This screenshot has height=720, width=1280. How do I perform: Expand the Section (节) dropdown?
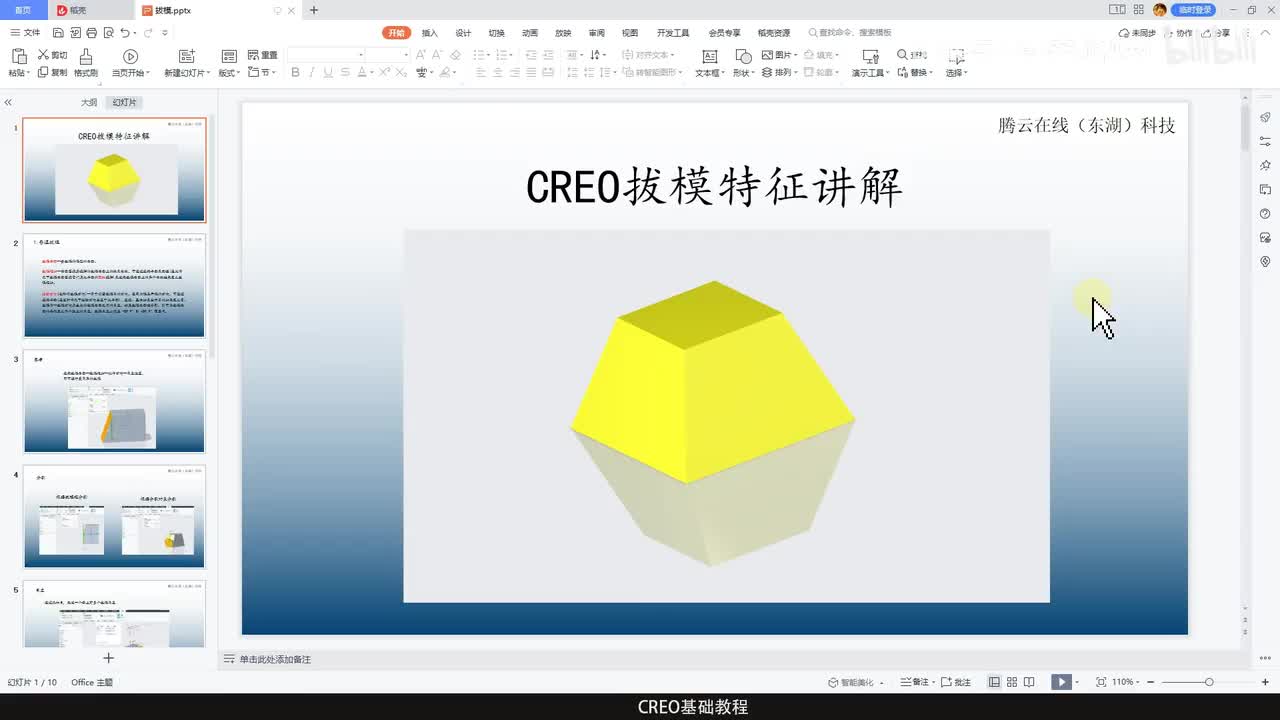pos(272,74)
